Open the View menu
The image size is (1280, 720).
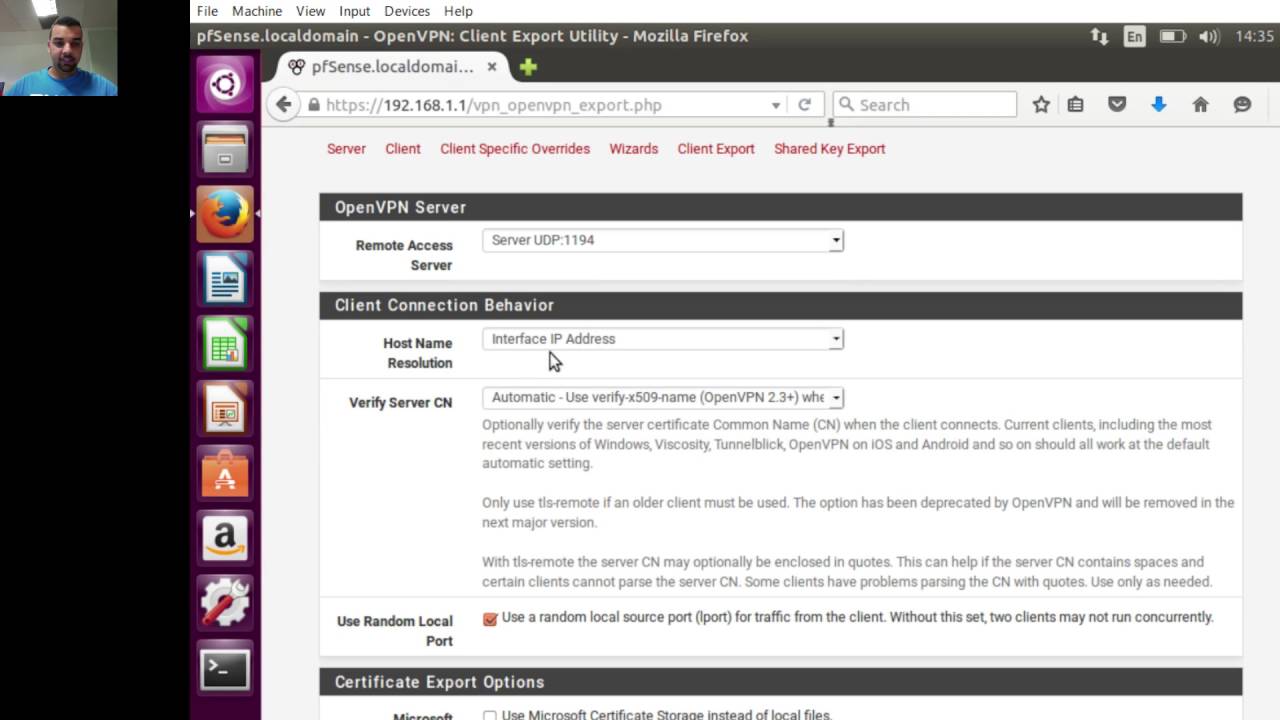310,11
